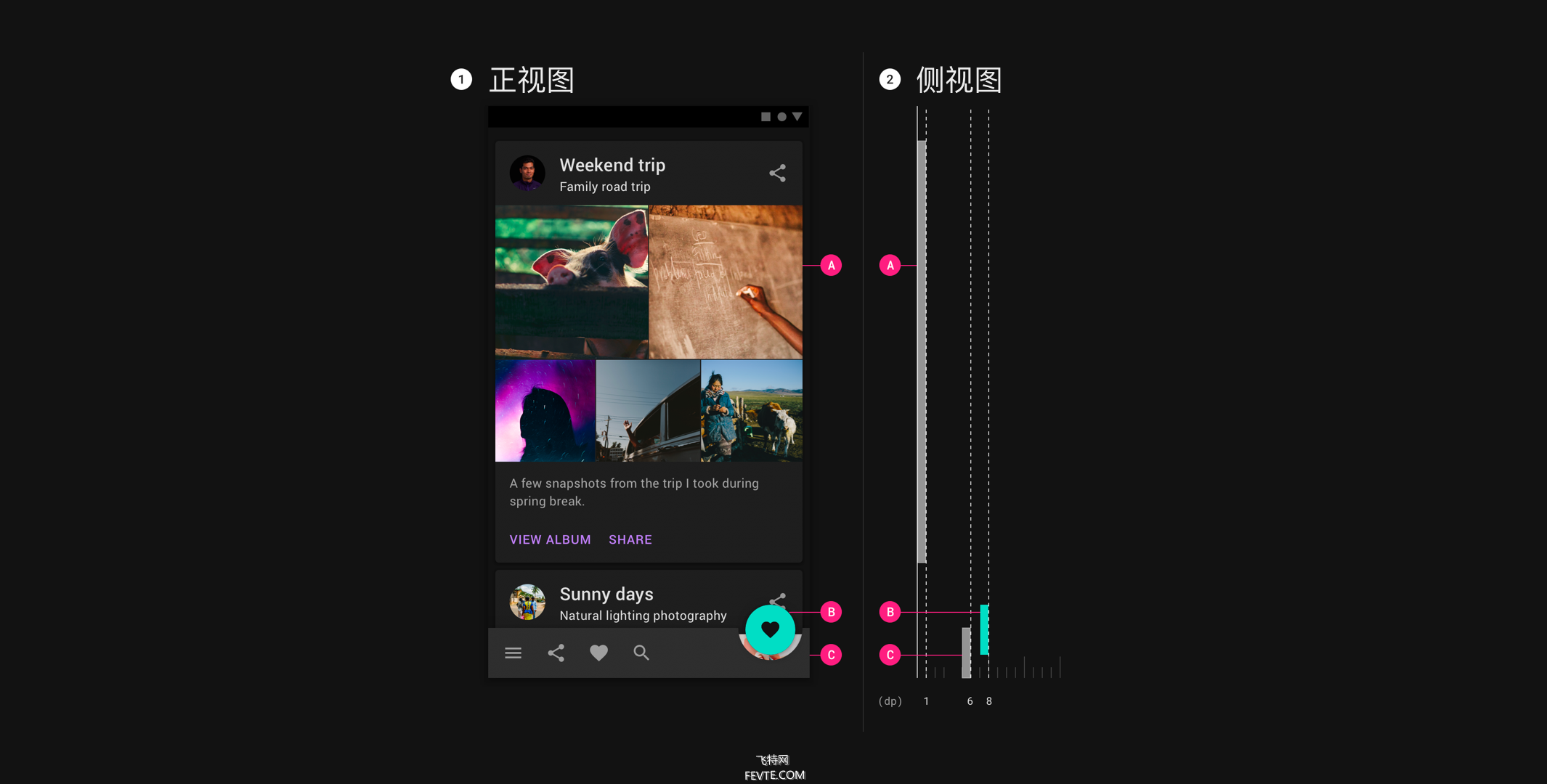Click the Weekend trip photo grid thumbnail
Screen dimensions: 1547x784
648,332
